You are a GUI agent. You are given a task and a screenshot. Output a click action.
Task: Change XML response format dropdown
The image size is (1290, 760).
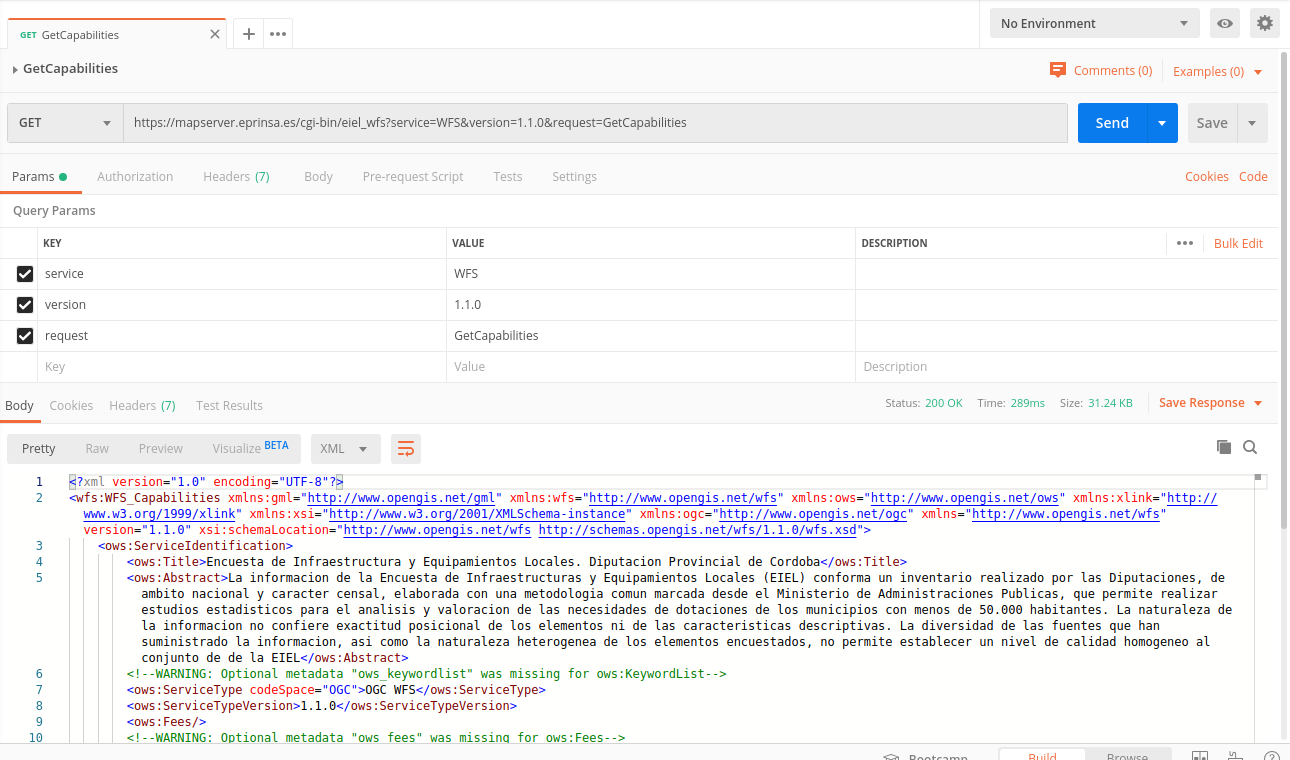coord(345,449)
